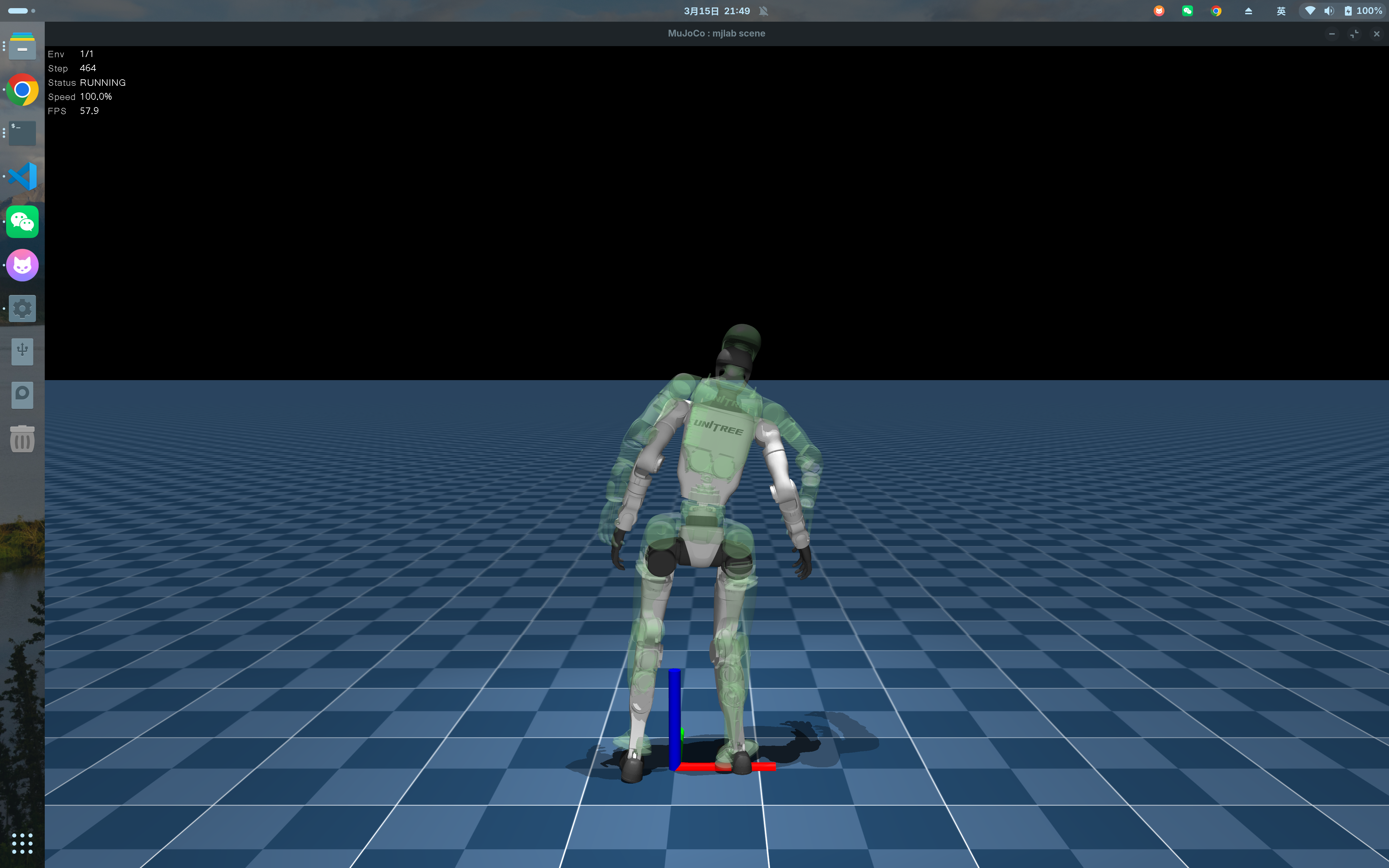Click the FPS value "57.9"
The width and height of the screenshot is (1389, 868).
coord(90,111)
